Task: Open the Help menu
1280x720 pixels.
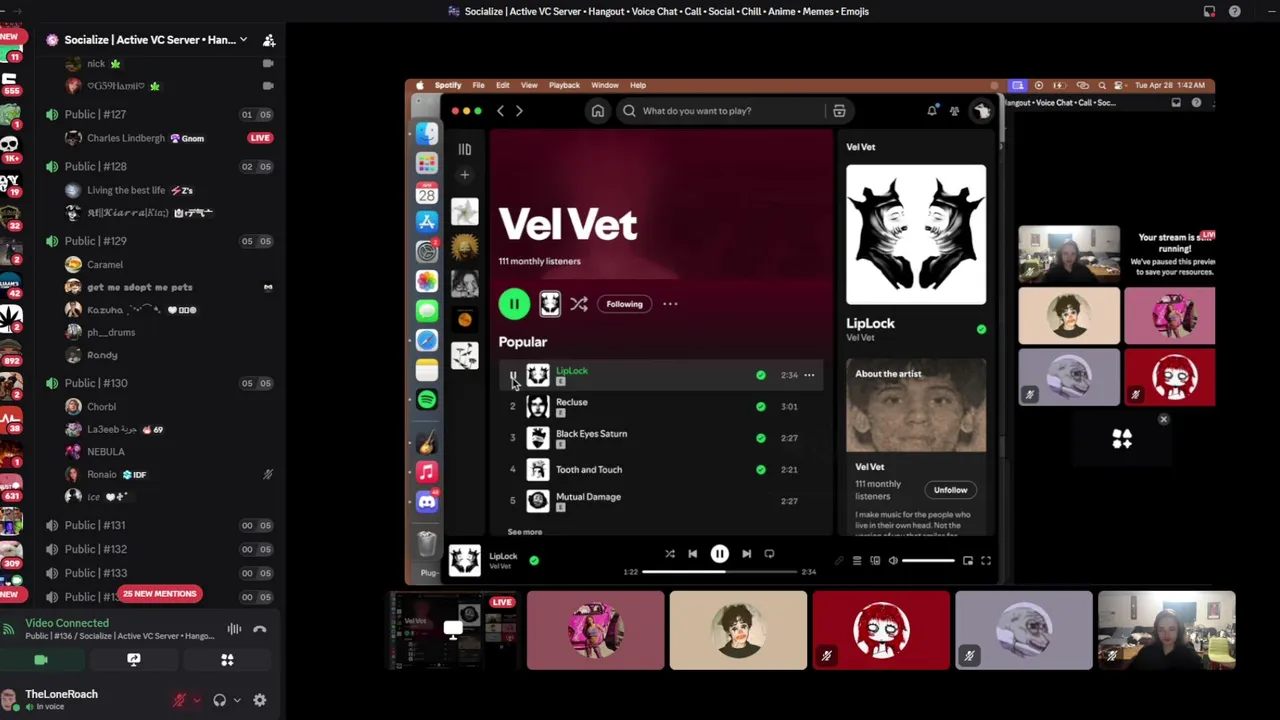Action: [x=638, y=85]
